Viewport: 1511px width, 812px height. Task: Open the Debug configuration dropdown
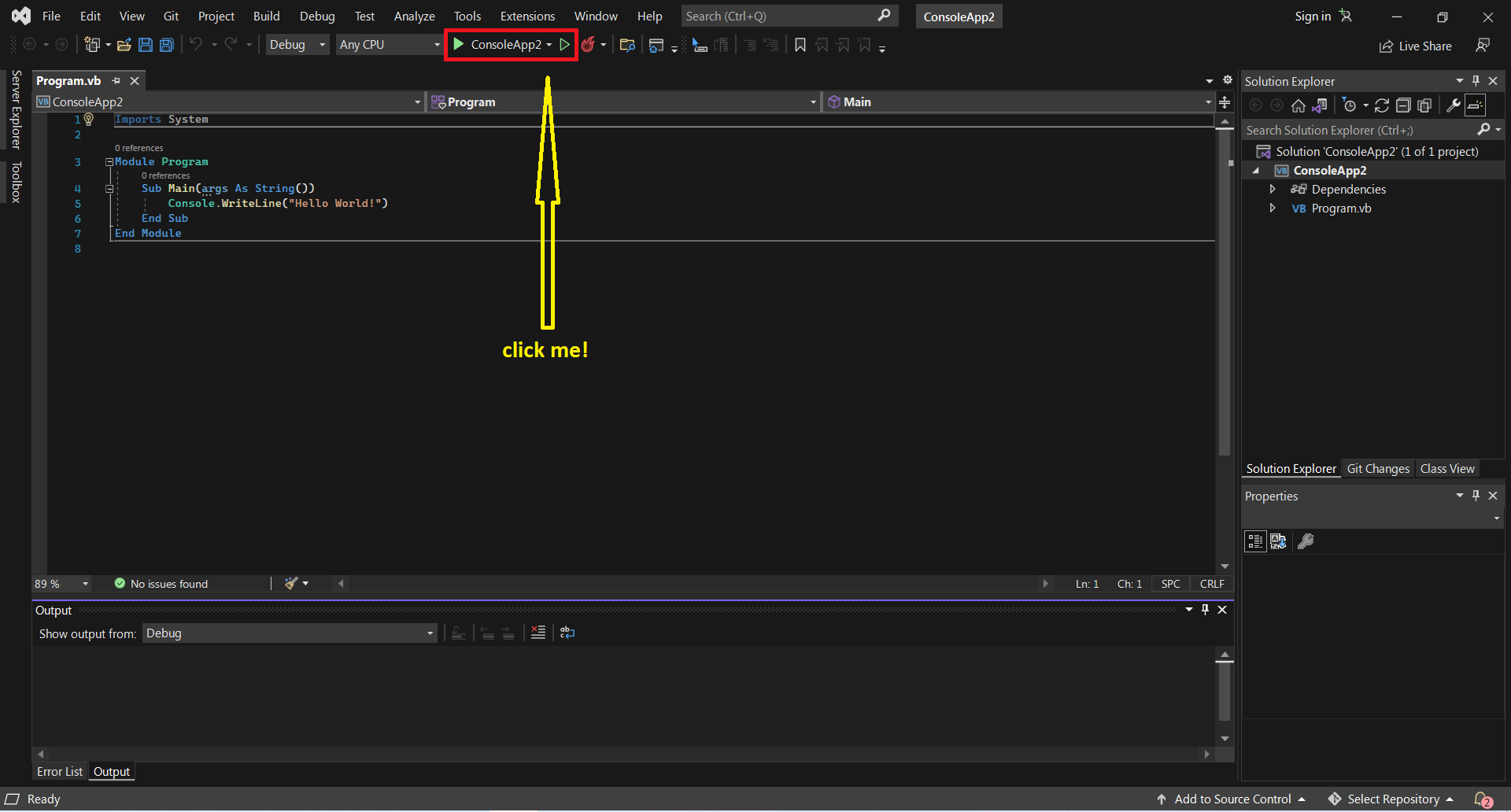pos(297,45)
